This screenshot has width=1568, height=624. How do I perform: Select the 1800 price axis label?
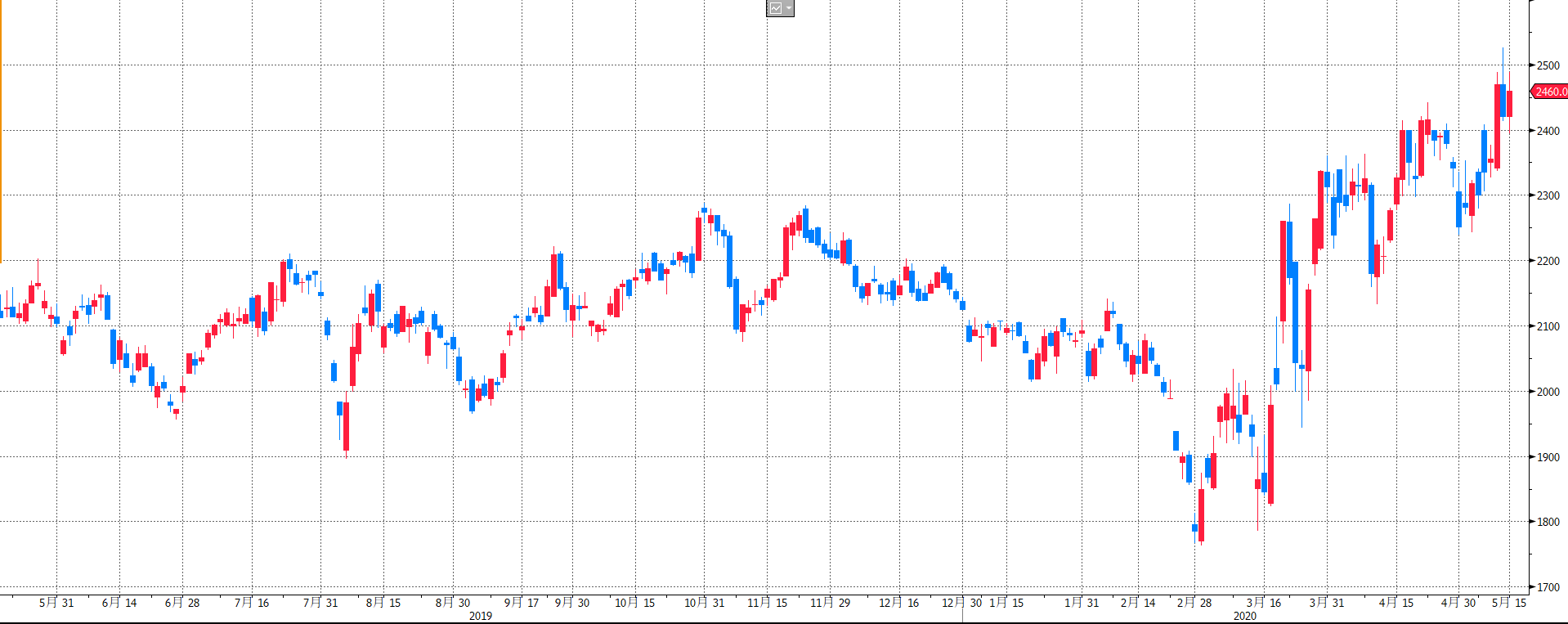coord(1548,522)
